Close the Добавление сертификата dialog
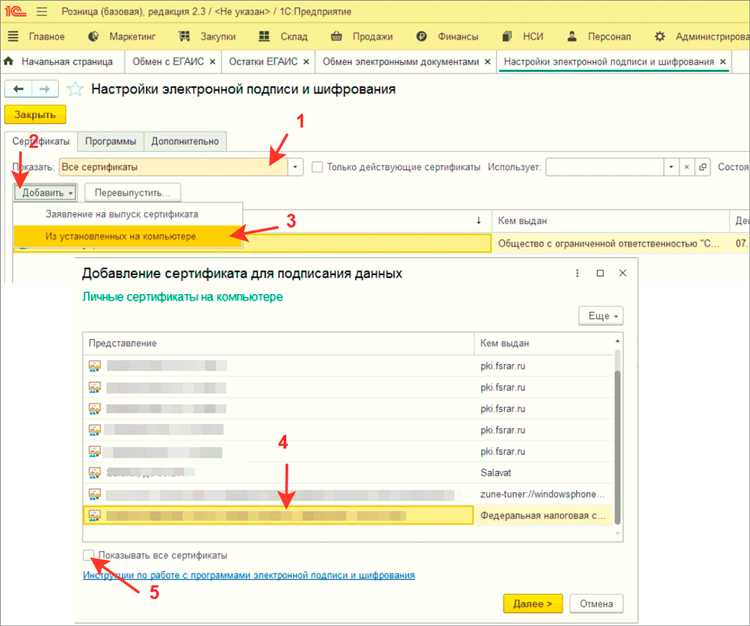 tap(623, 273)
